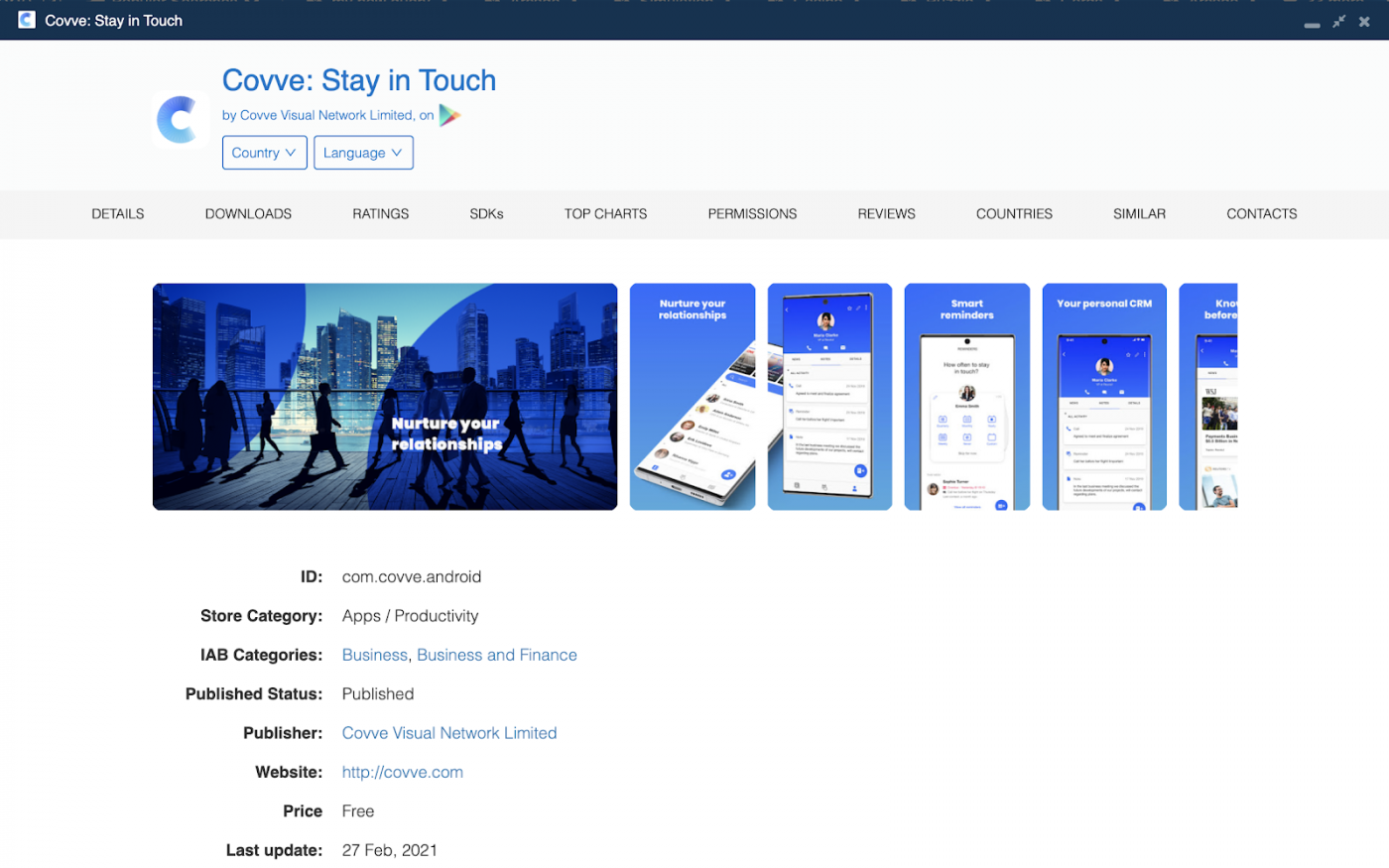
Task: Open the Language dropdown
Action: point(363,152)
